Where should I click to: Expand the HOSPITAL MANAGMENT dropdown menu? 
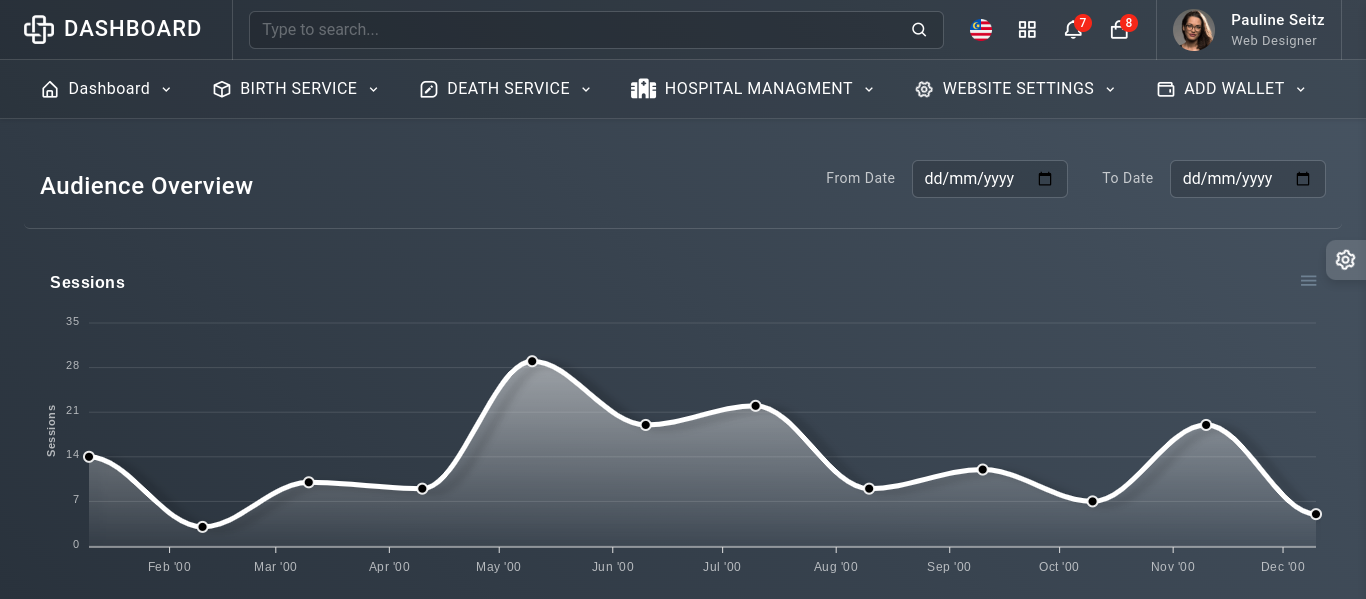click(x=753, y=89)
